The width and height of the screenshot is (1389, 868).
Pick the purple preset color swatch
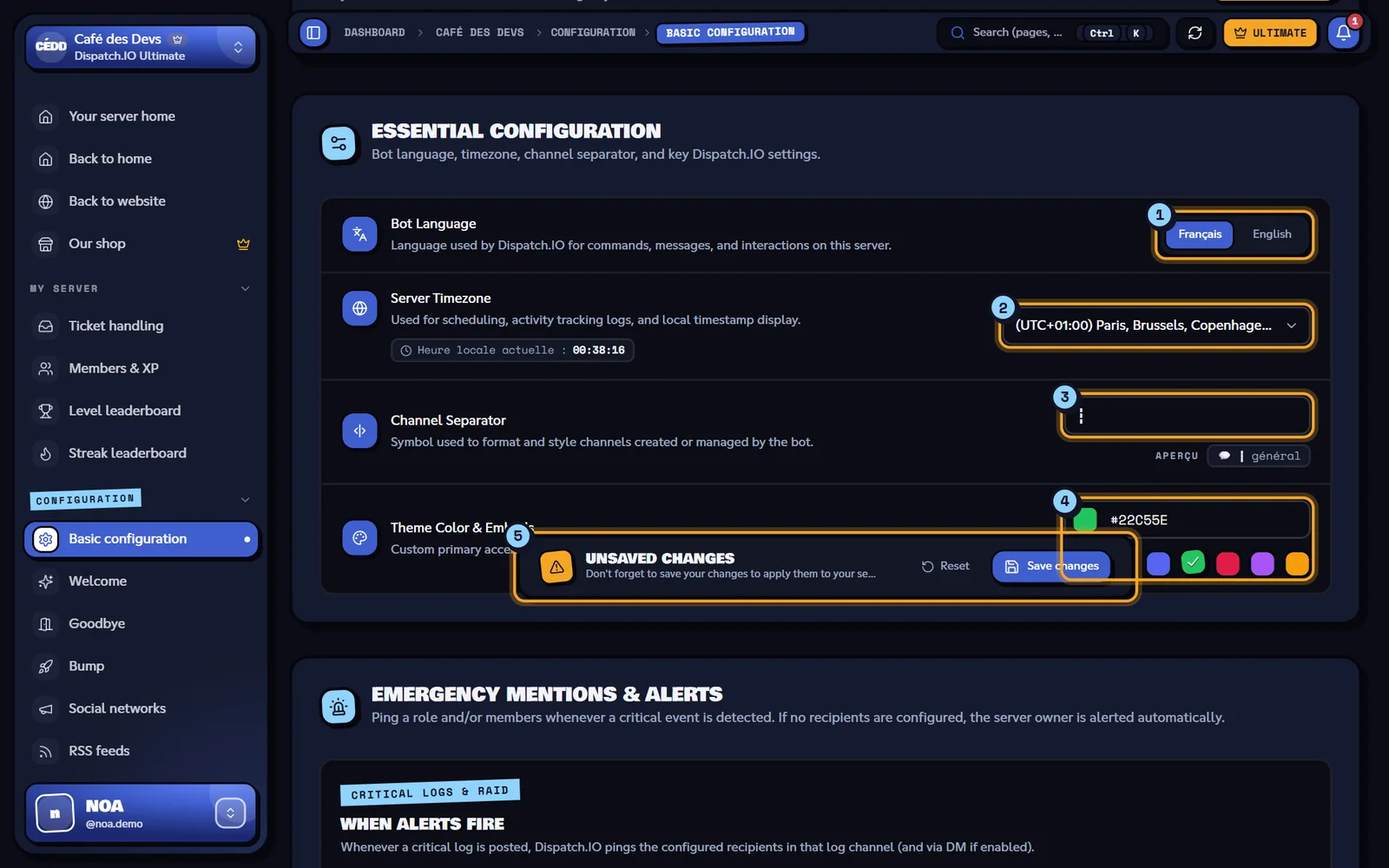[1262, 564]
